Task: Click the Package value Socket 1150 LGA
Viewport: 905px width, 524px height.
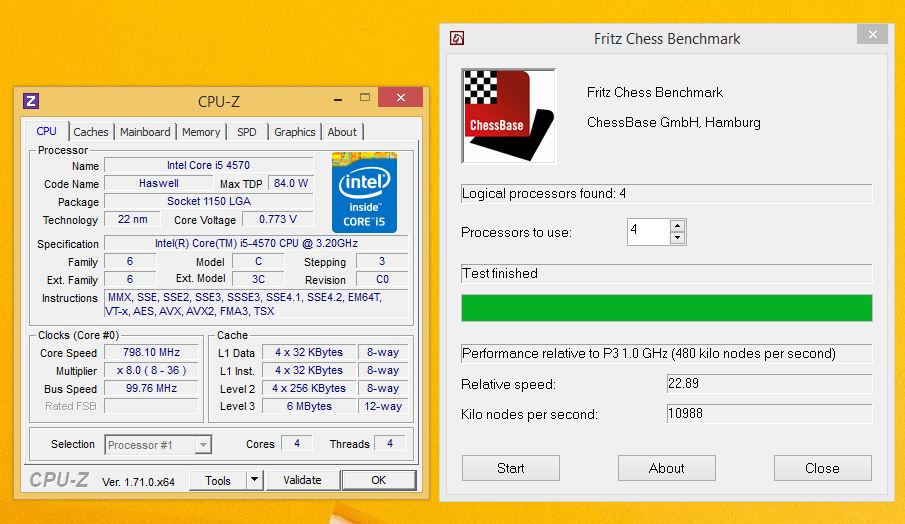Action: tap(208, 201)
